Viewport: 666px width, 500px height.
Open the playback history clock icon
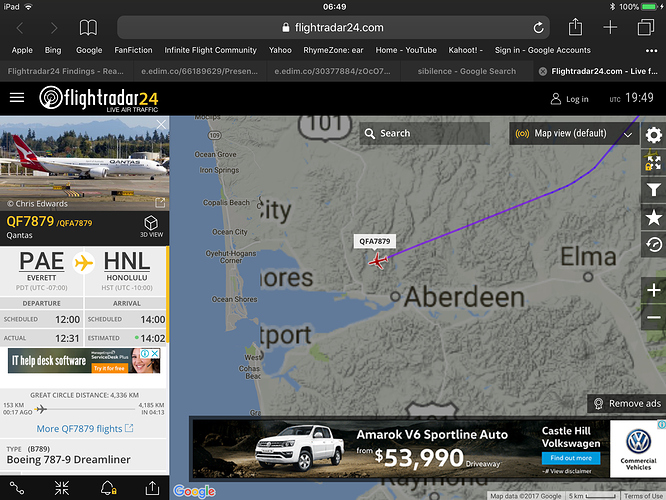point(653,244)
